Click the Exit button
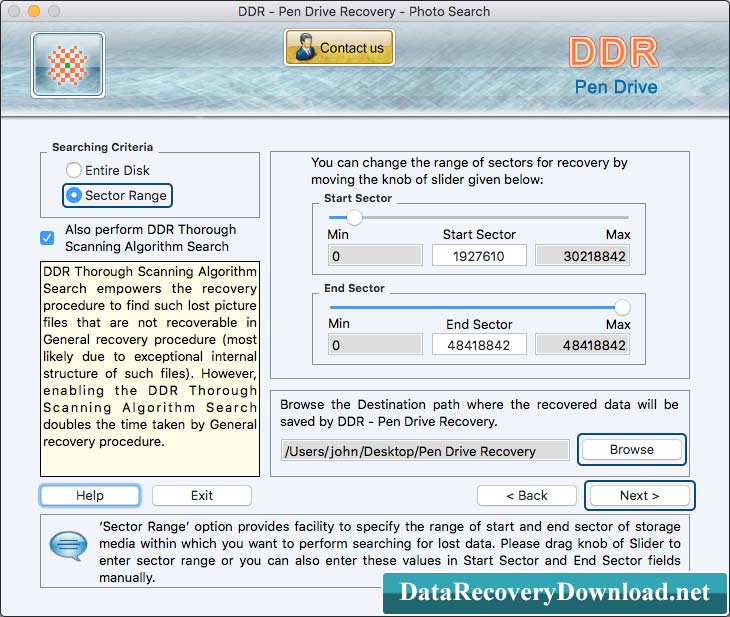This screenshot has width=730, height=617. (x=202, y=495)
